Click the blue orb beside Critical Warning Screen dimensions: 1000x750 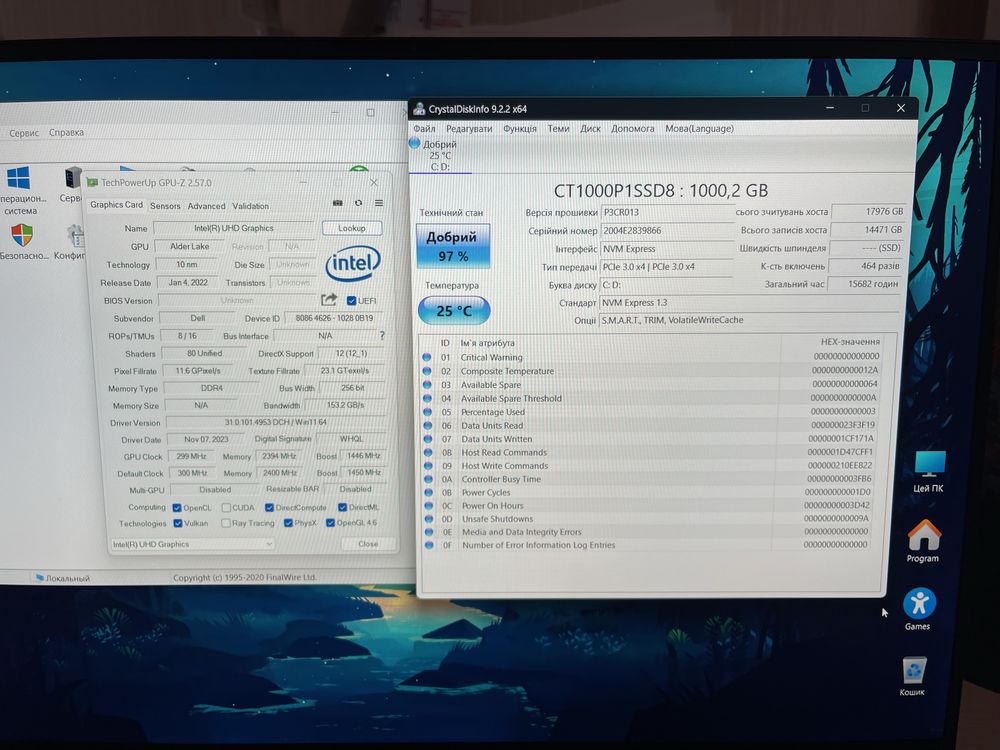click(x=427, y=358)
